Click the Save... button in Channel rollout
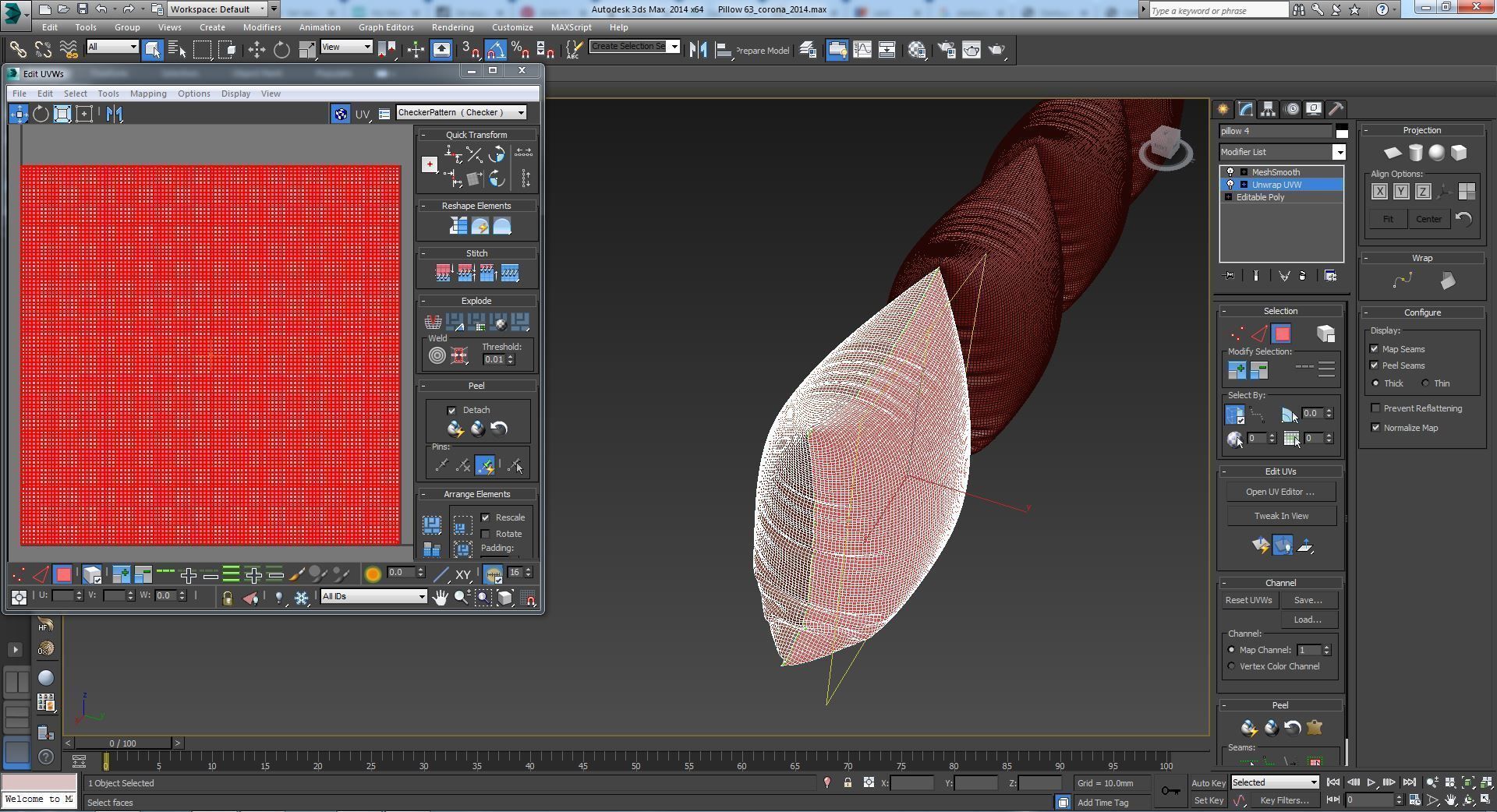 click(x=1308, y=601)
